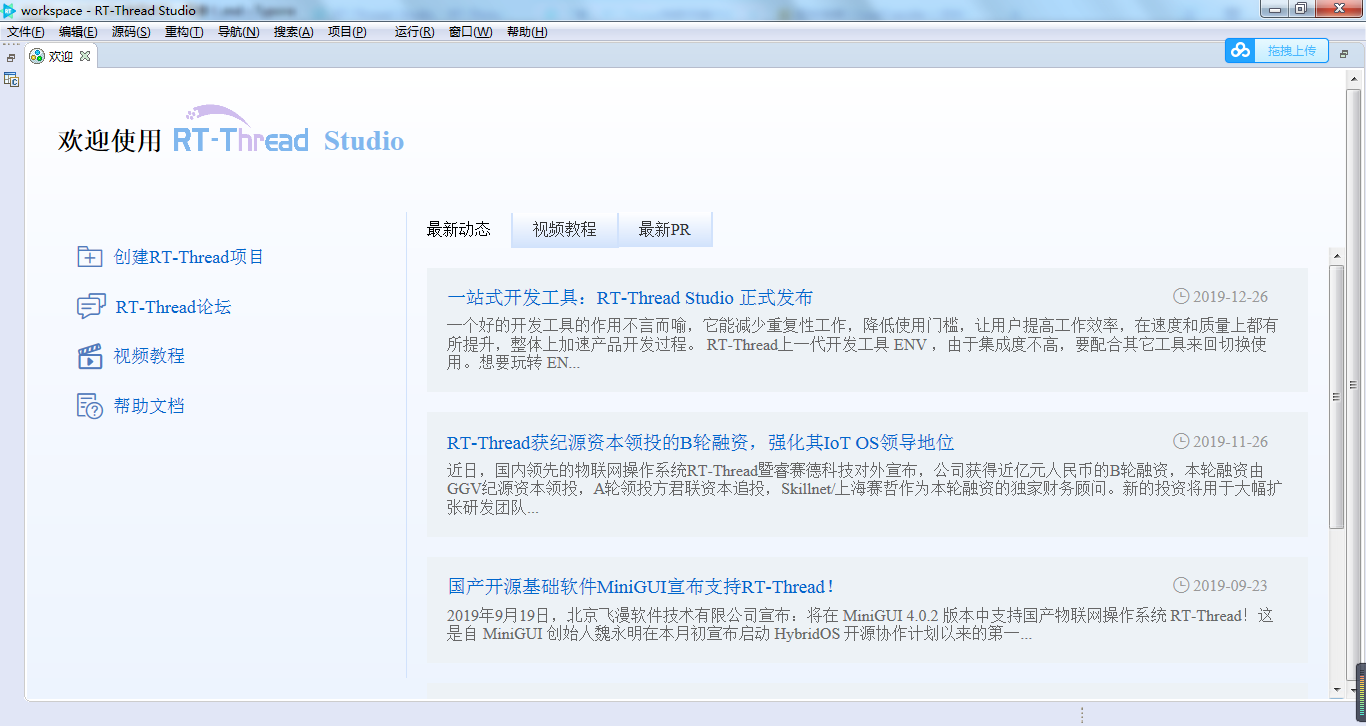
Task: Click the restore view icon in left sidebar
Action: (10, 57)
